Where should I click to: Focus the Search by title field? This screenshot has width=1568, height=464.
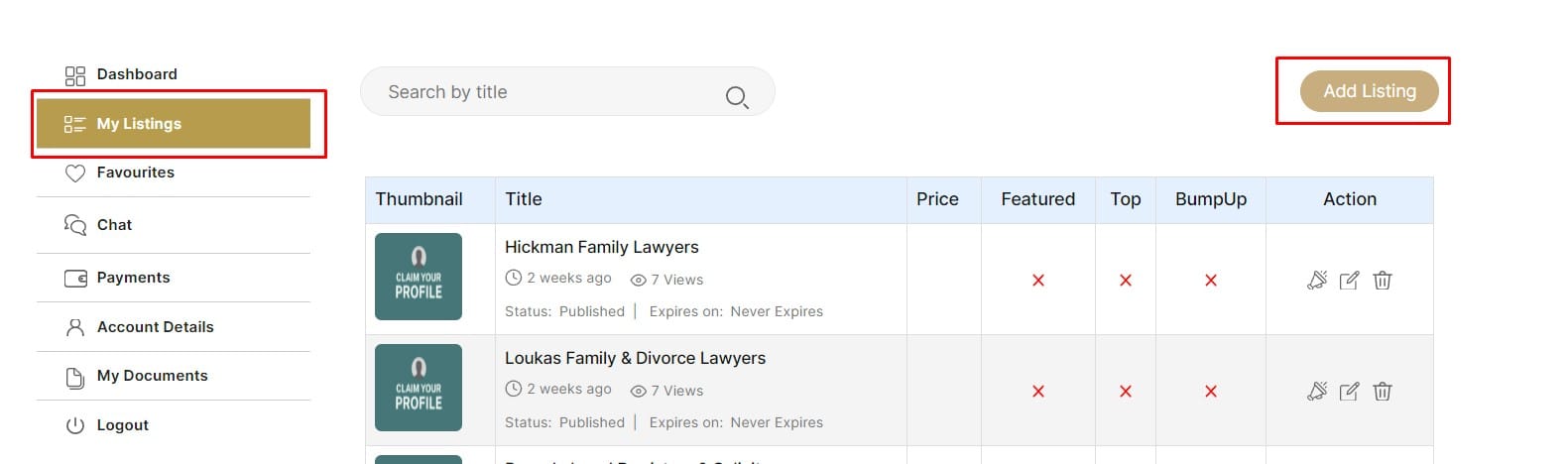[567, 92]
